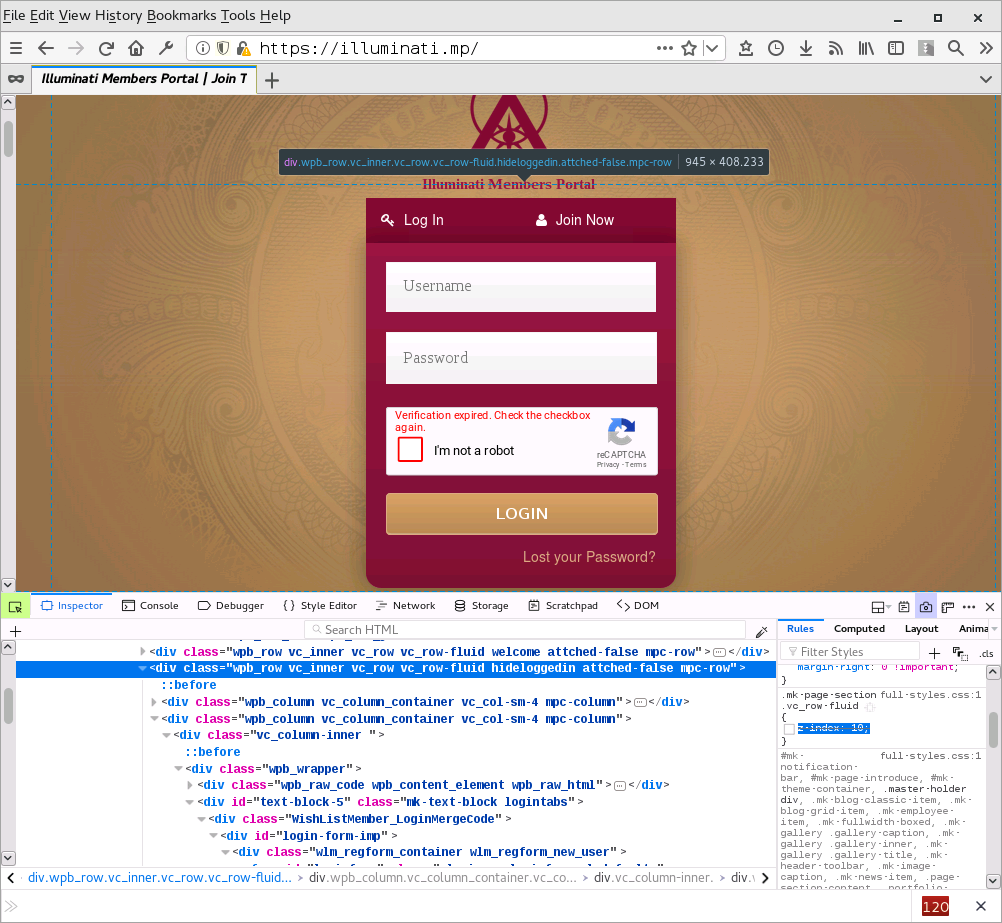
Task: Go to the home page icon
Action: (x=135, y=48)
